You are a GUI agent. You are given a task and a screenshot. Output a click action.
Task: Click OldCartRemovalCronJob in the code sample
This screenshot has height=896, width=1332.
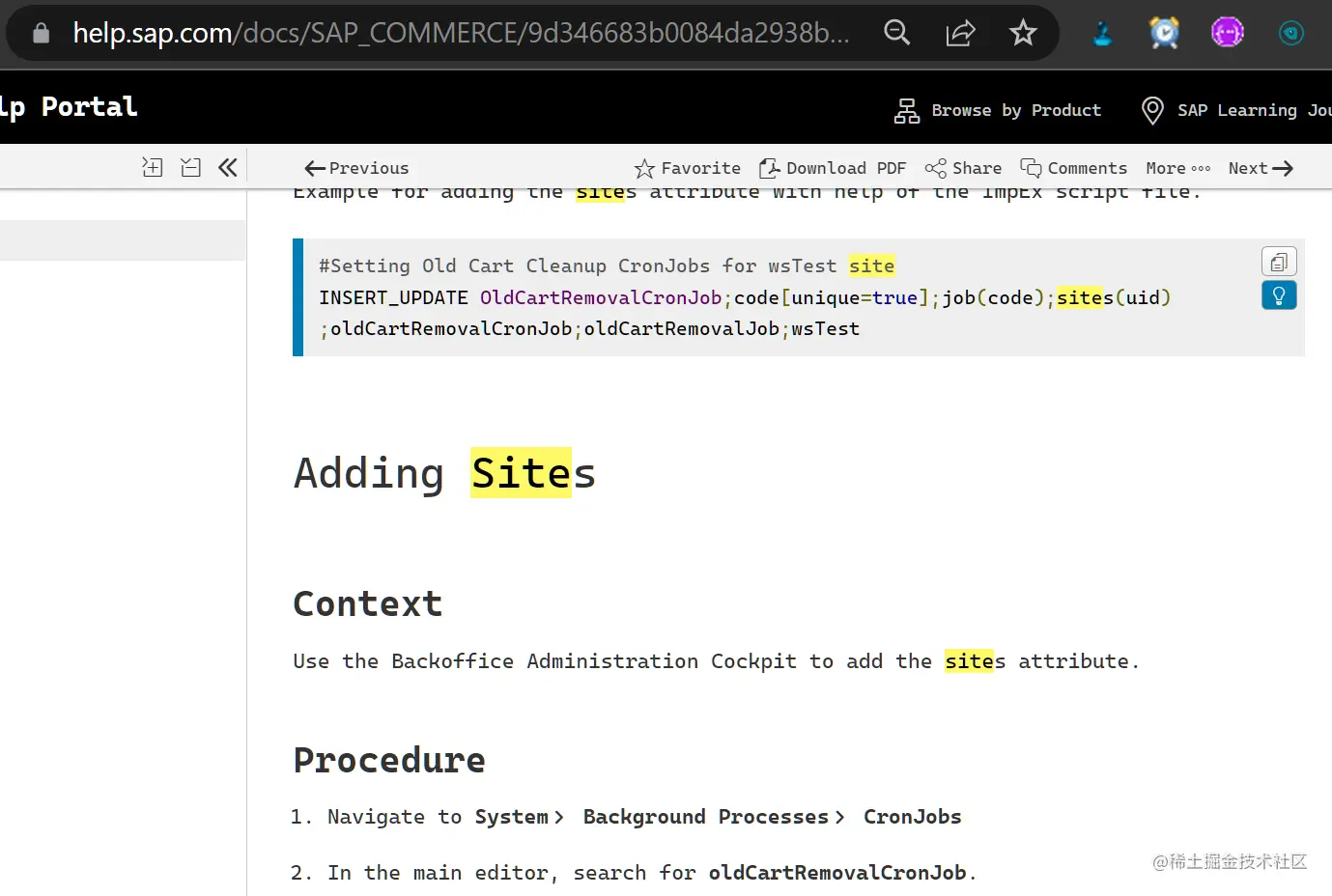click(601, 297)
